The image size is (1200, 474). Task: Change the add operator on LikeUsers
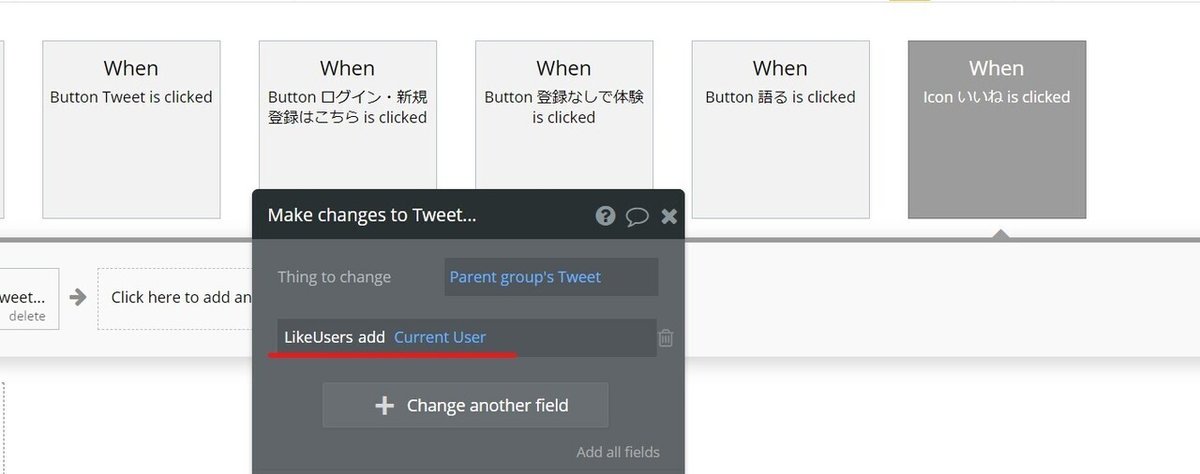click(372, 338)
